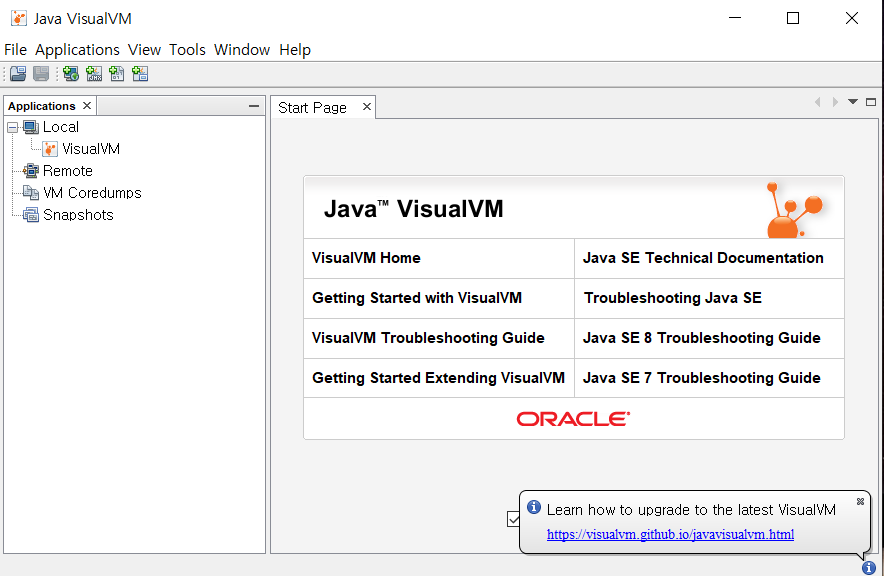Click the visualvm.github.io upgrade hyperlink
The image size is (884, 576).
point(670,534)
